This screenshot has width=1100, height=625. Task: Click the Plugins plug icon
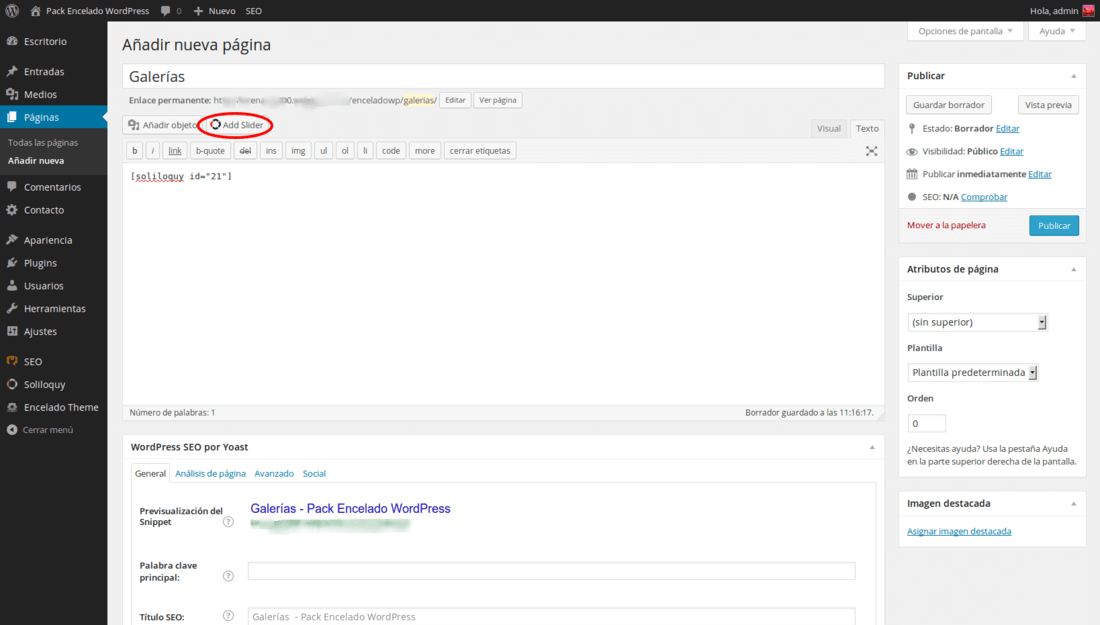[12, 263]
